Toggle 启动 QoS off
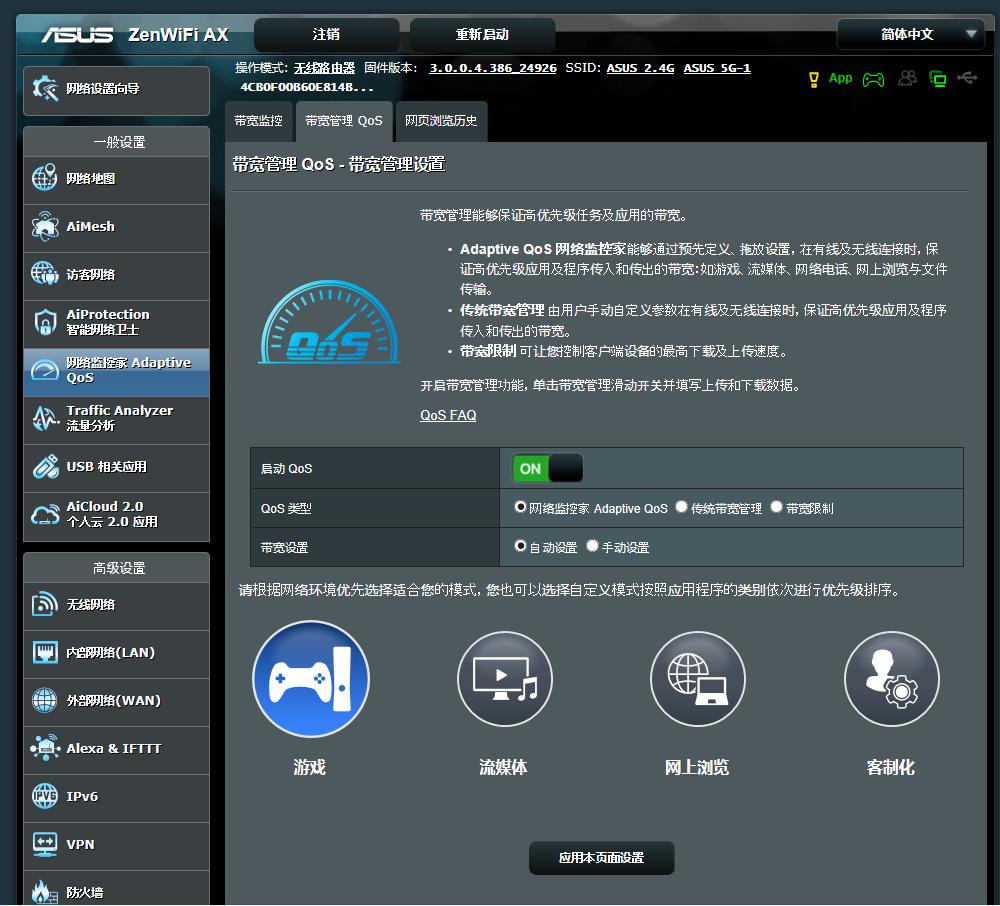The image size is (1000, 906). tap(545, 467)
